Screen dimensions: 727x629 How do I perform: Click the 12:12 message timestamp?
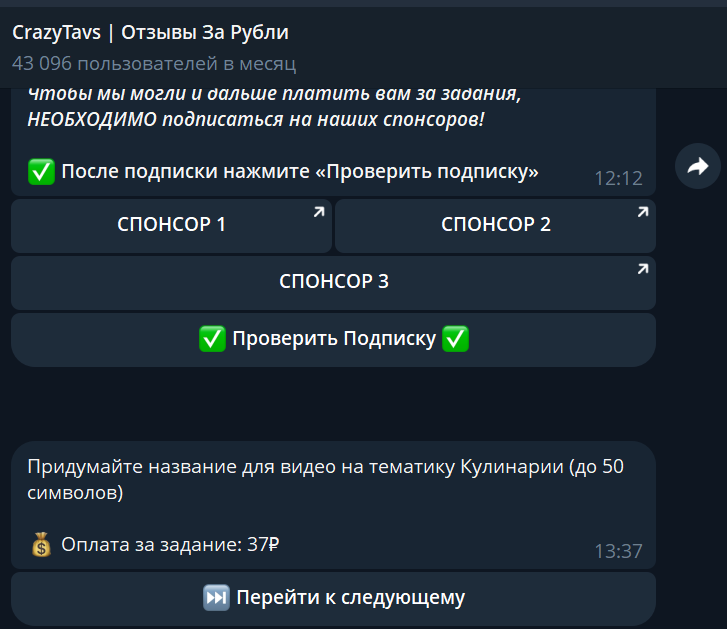tap(618, 179)
